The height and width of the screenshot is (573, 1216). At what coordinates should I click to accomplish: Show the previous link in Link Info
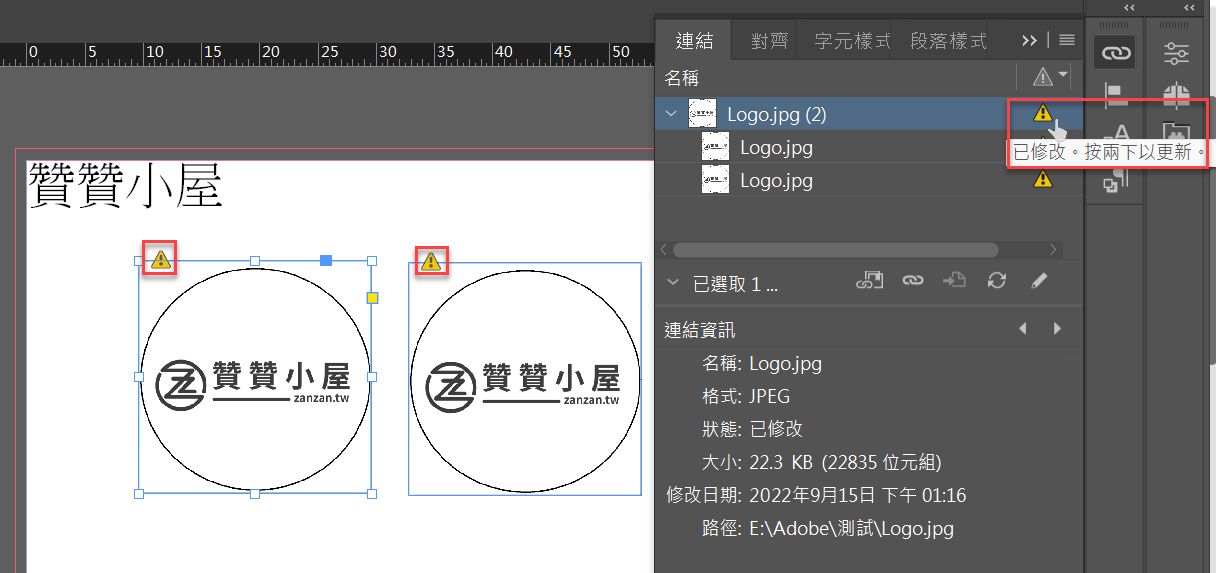1023,329
